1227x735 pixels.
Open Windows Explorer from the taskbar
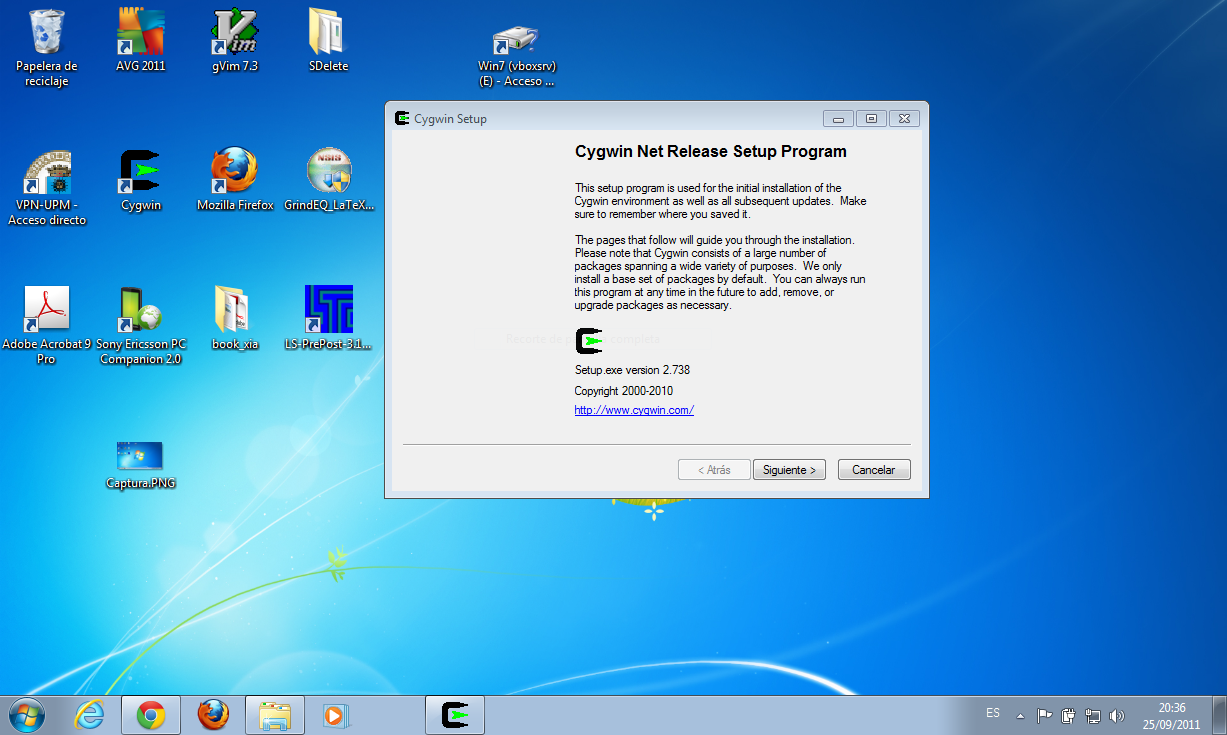pos(274,714)
